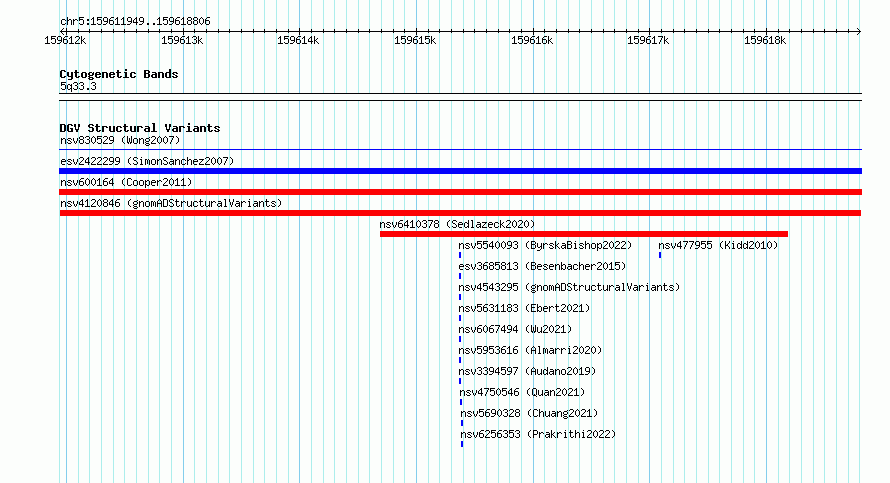Click nsv477955 (Kidd2010) variant label
Viewport: 890px width, 483px height.
718,245
